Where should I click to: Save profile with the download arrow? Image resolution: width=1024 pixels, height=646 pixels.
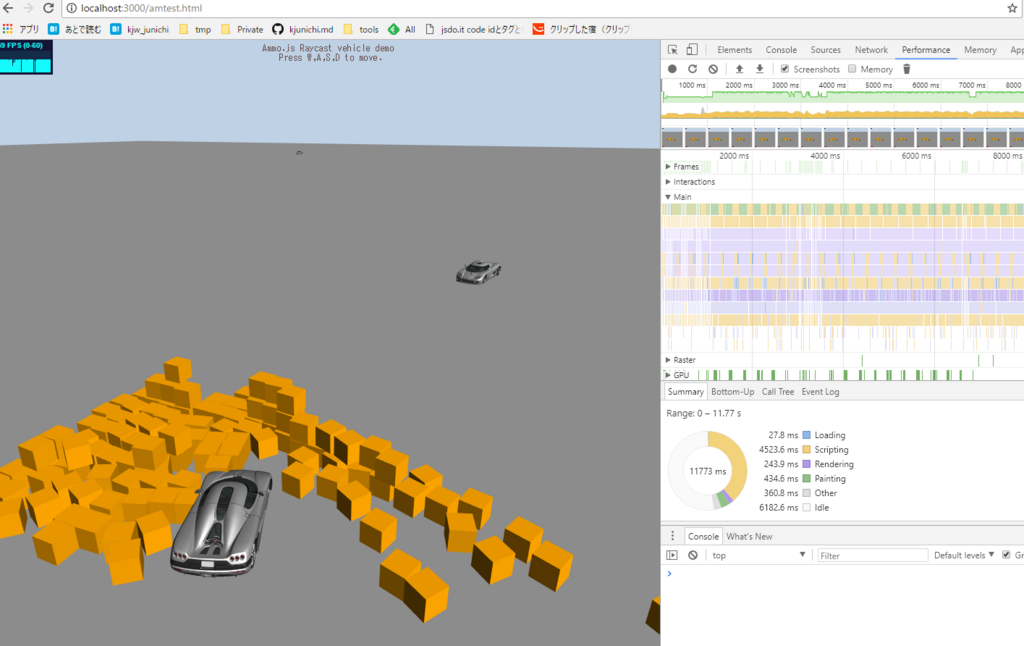tap(760, 69)
